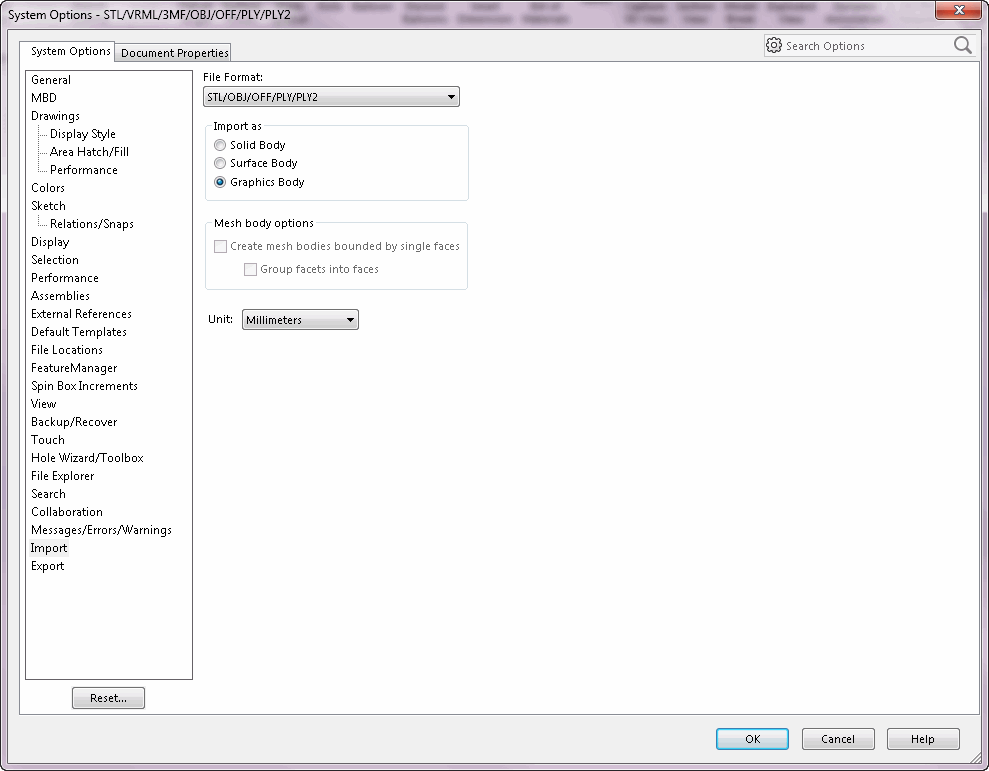Image resolution: width=989 pixels, height=771 pixels.
Task: Click the Reset... button
Action: [108, 698]
